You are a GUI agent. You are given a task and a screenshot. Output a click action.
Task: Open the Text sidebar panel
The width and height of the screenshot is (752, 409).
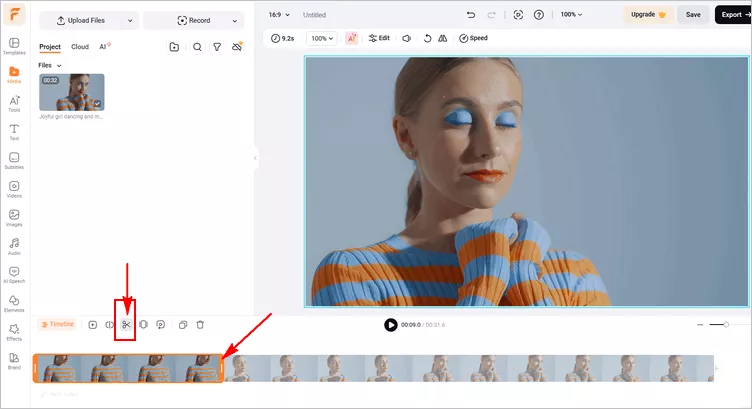(14, 132)
